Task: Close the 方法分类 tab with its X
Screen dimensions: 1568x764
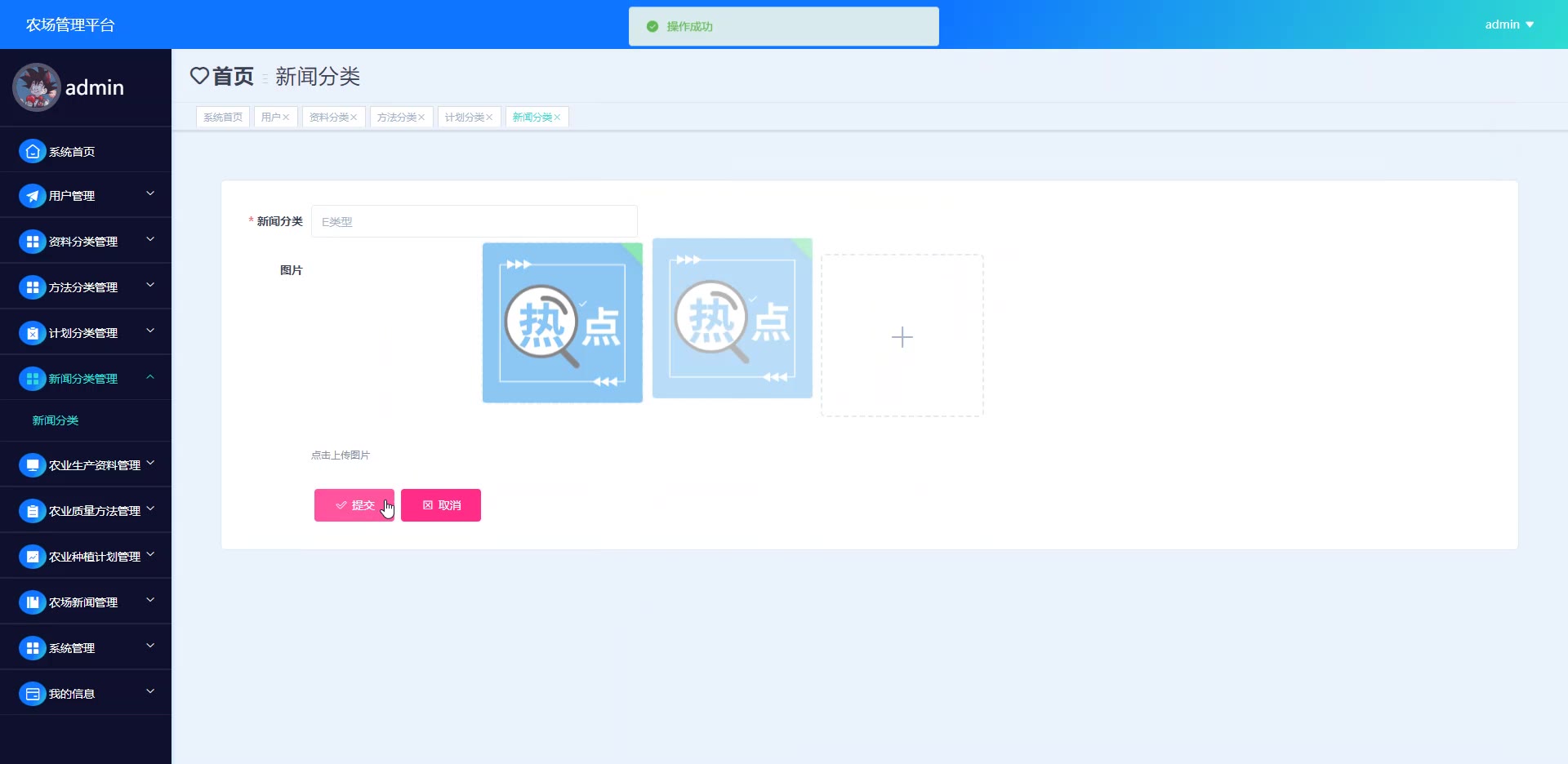Action: (421, 118)
